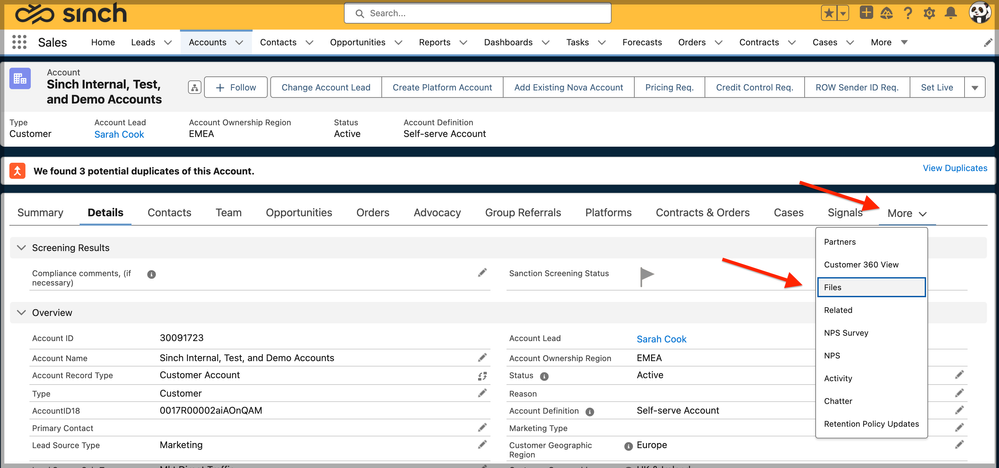Viewport: 999px width, 468px height.
Task: Click info icon next to Compliance comments
Action: [152, 274]
